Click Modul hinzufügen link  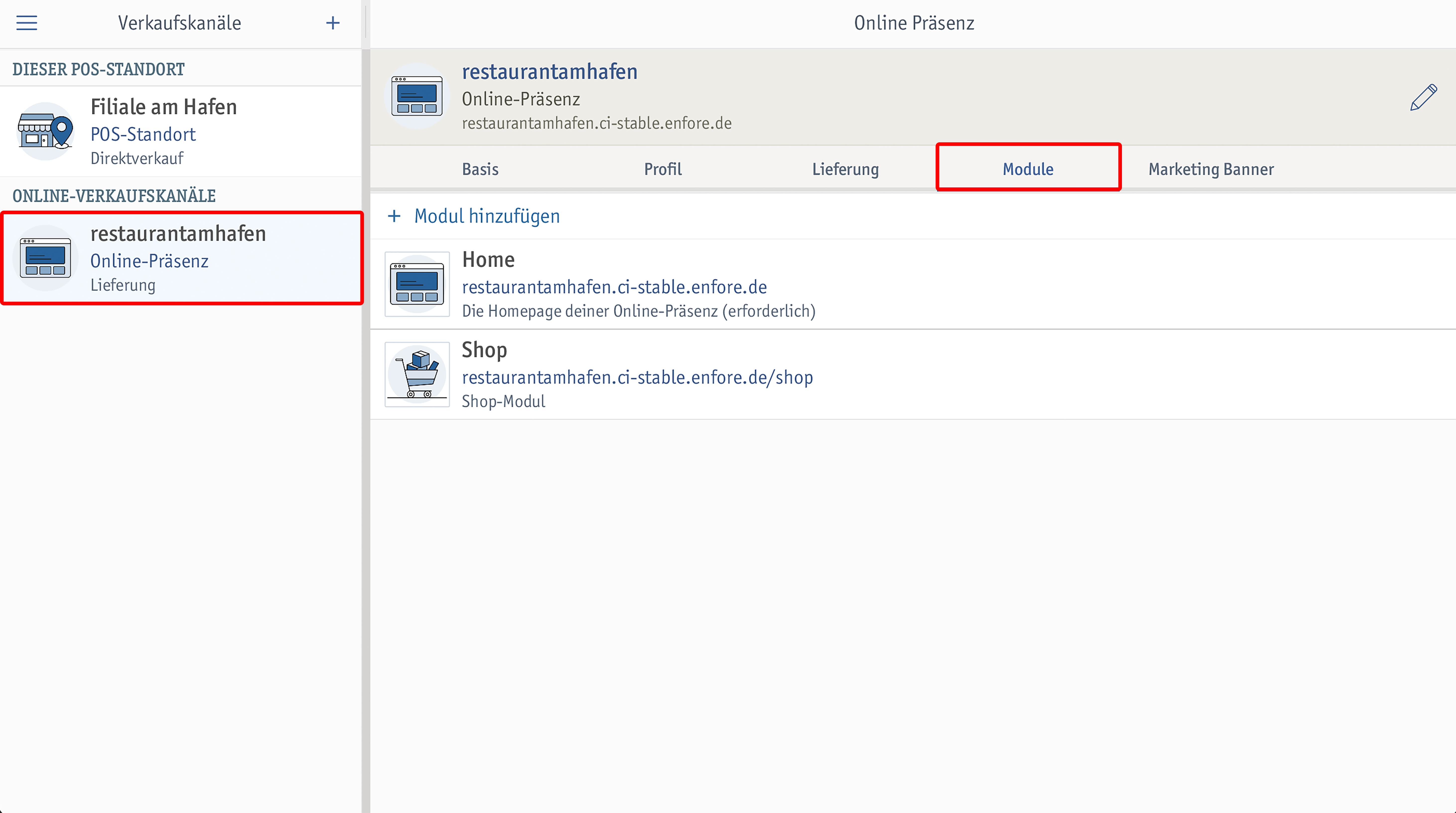[x=487, y=216]
